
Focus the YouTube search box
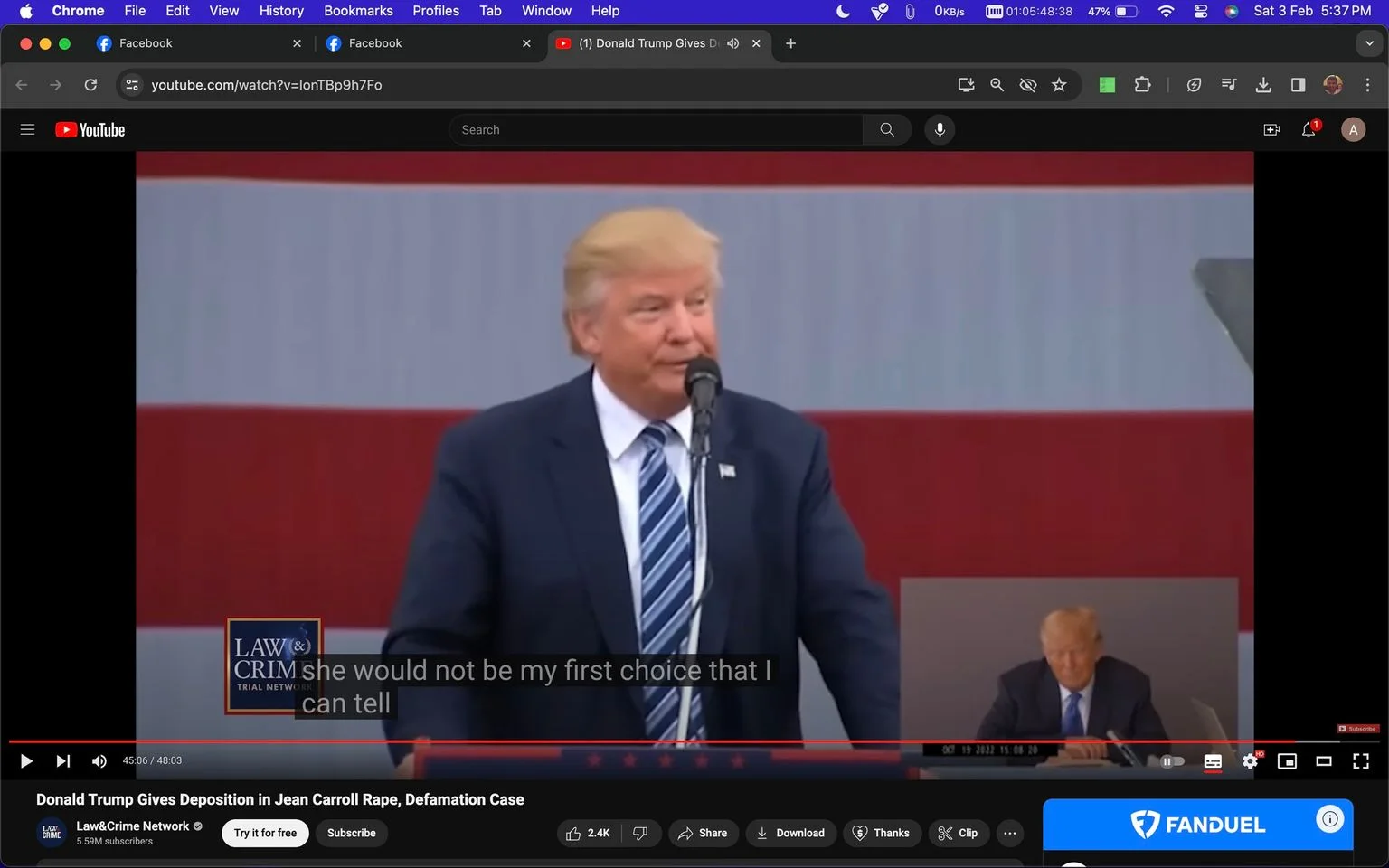coord(656,129)
